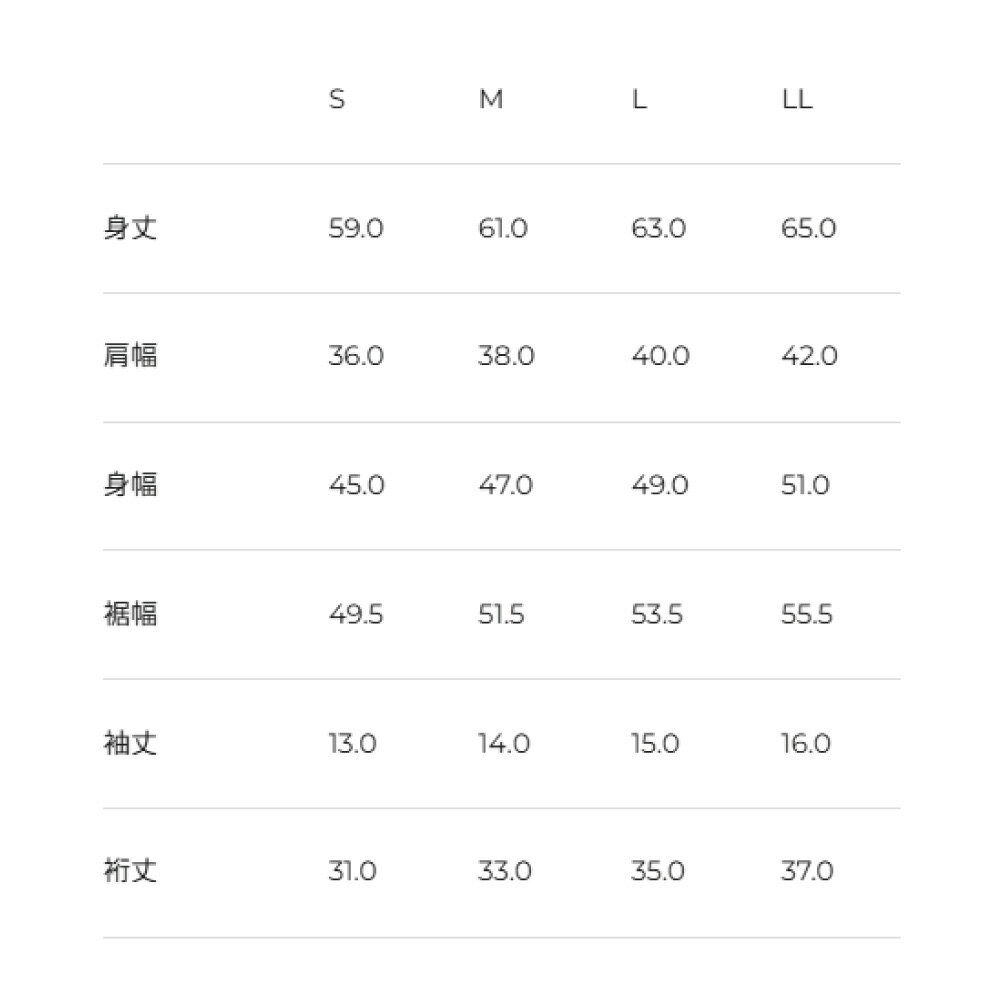Viewport: 1000px width, 1000px height.
Task: Click the 15.0 value under L
Action: pos(655,744)
